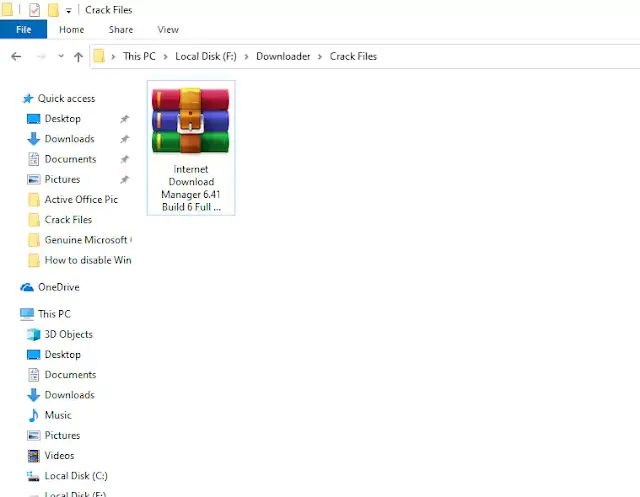This screenshot has height=497, width=640.
Task: Open pinned Documents under Quick access
Action: (x=70, y=159)
